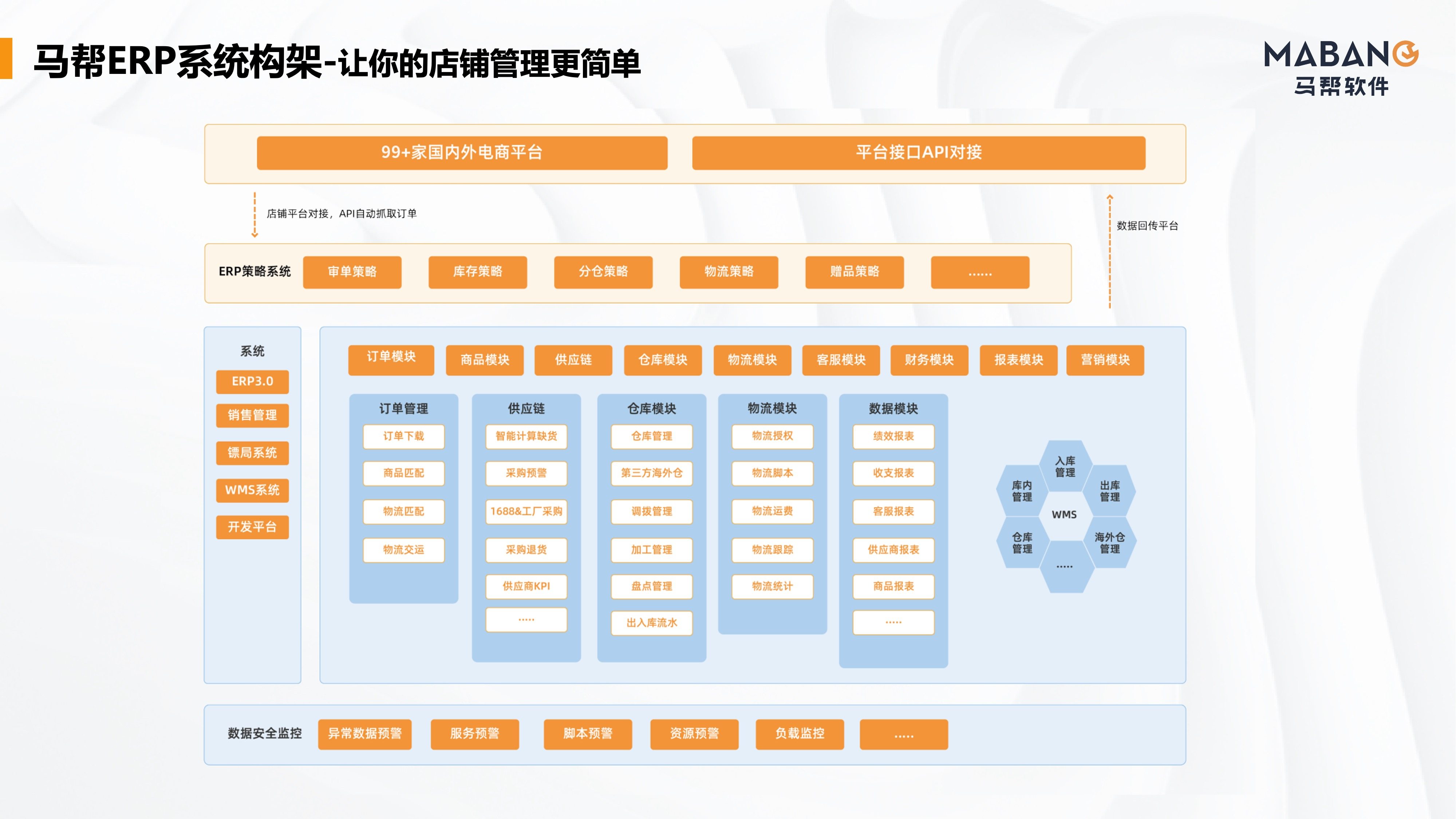Viewport: 1456px width, 819px height.
Task: Select the 镖局系统 box
Action: [x=252, y=453]
